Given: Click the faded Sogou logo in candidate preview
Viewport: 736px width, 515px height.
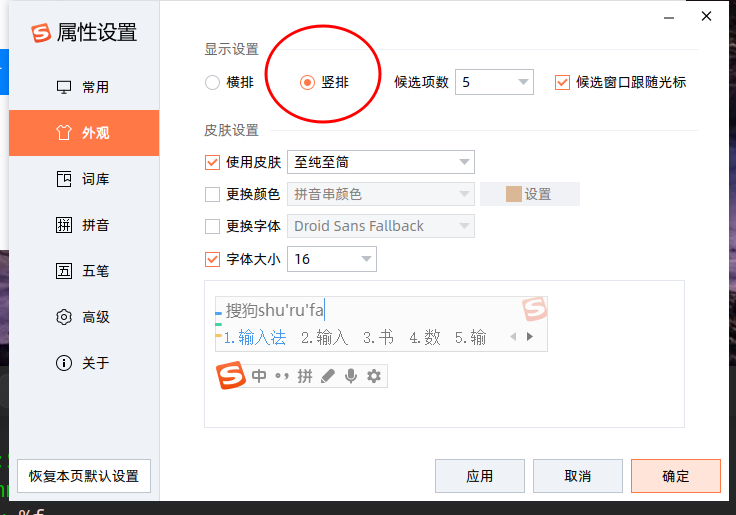Looking at the screenshot, I should pyautogui.click(x=534, y=309).
